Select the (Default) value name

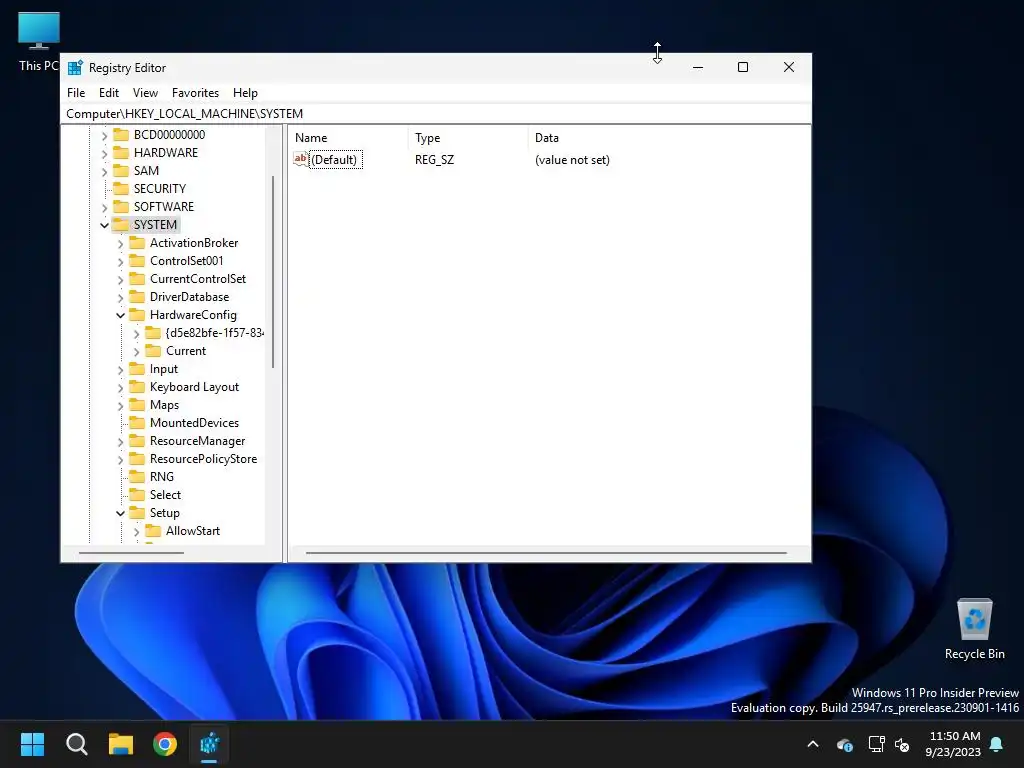[335, 159]
